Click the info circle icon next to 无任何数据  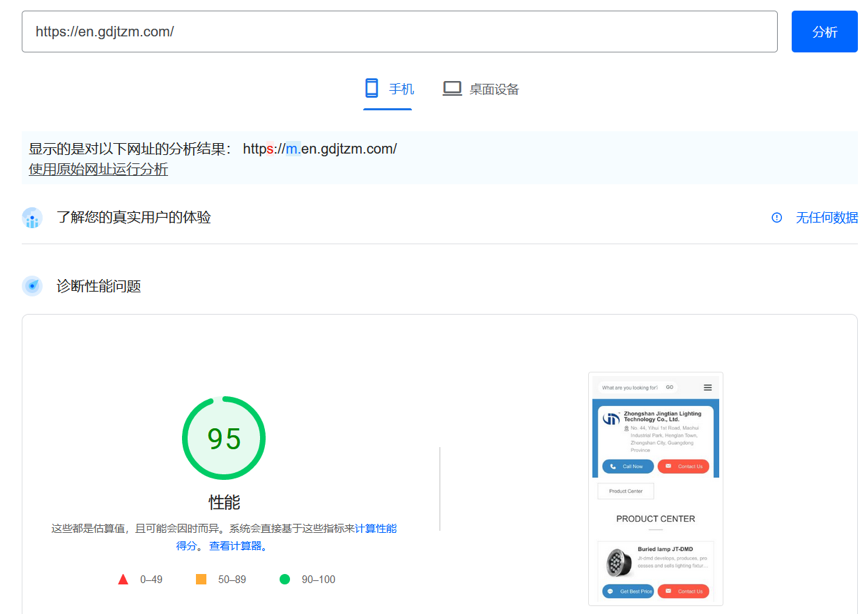pos(778,217)
